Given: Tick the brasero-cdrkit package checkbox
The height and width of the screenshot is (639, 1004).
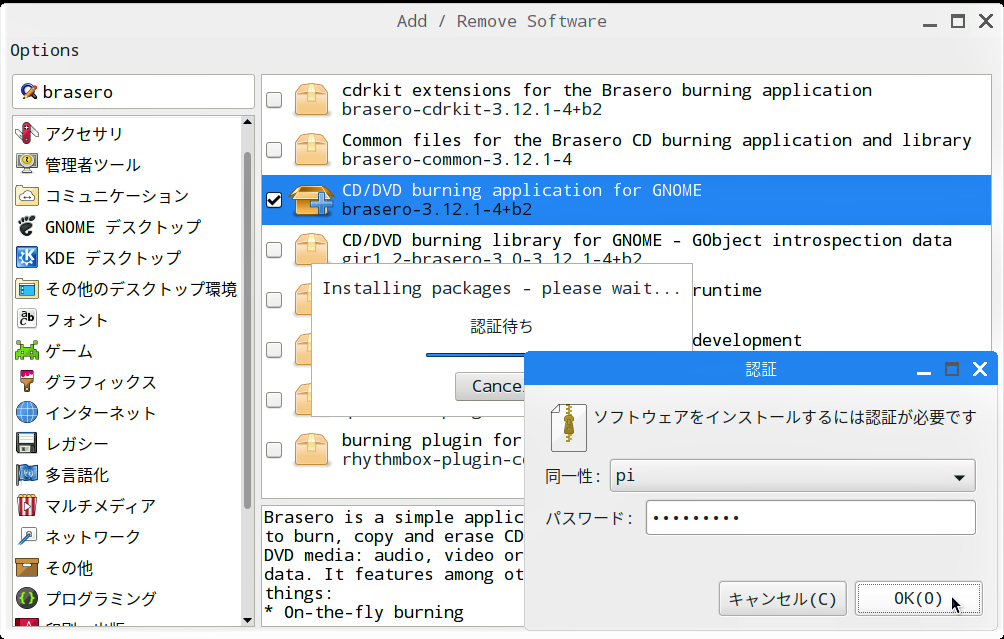Looking at the screenshot, I should pyautogui.click(x=274, y=100).
